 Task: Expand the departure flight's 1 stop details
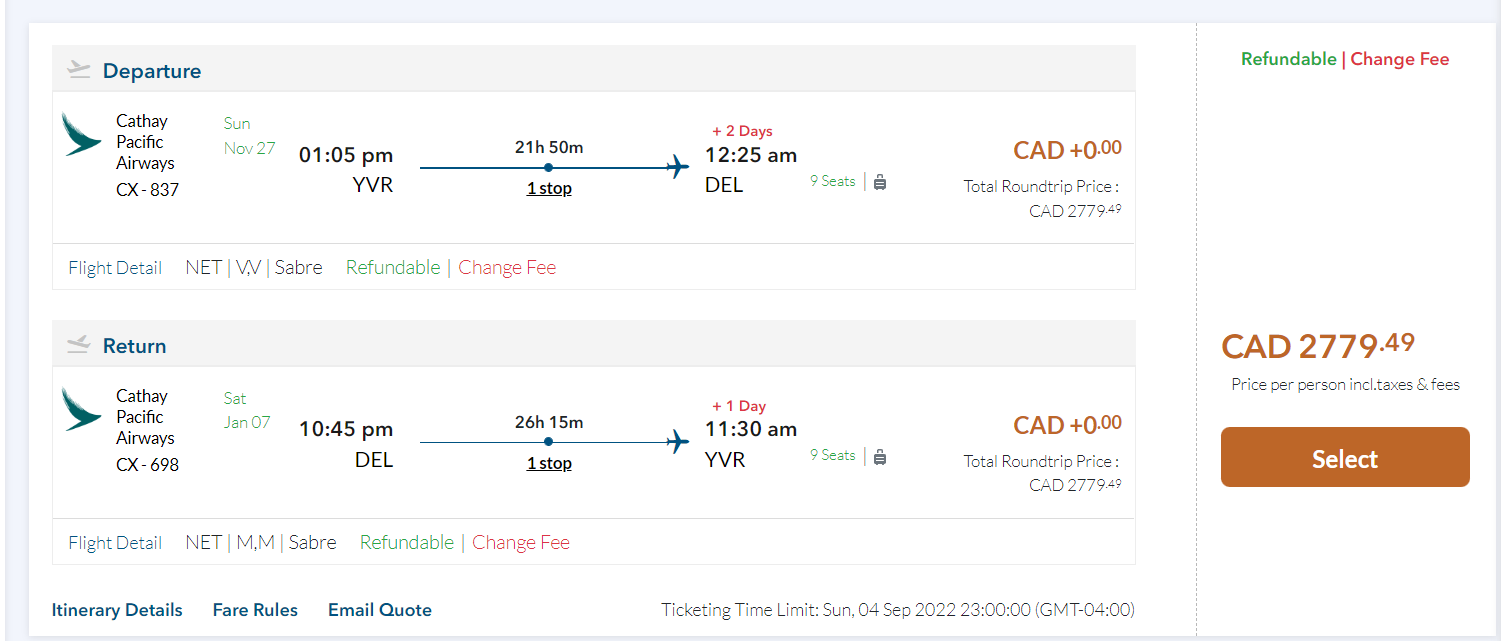[x=549, y=188]
